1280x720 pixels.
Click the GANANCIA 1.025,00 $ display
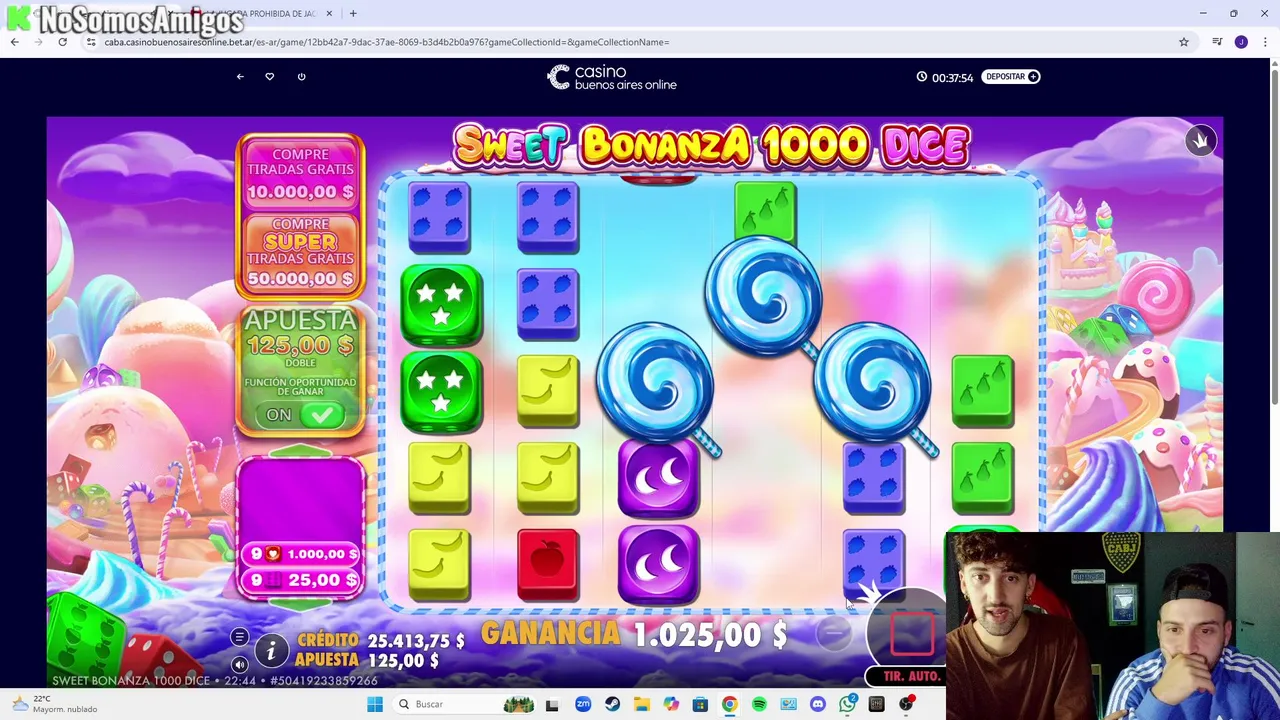(634, 635)
